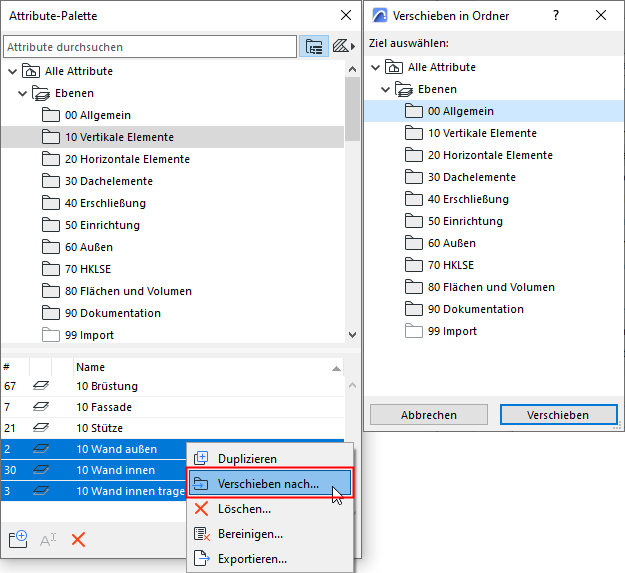Click folder icon of 99 Import in palette
Screen dimensions: 625x573
[x=51, y=335]
